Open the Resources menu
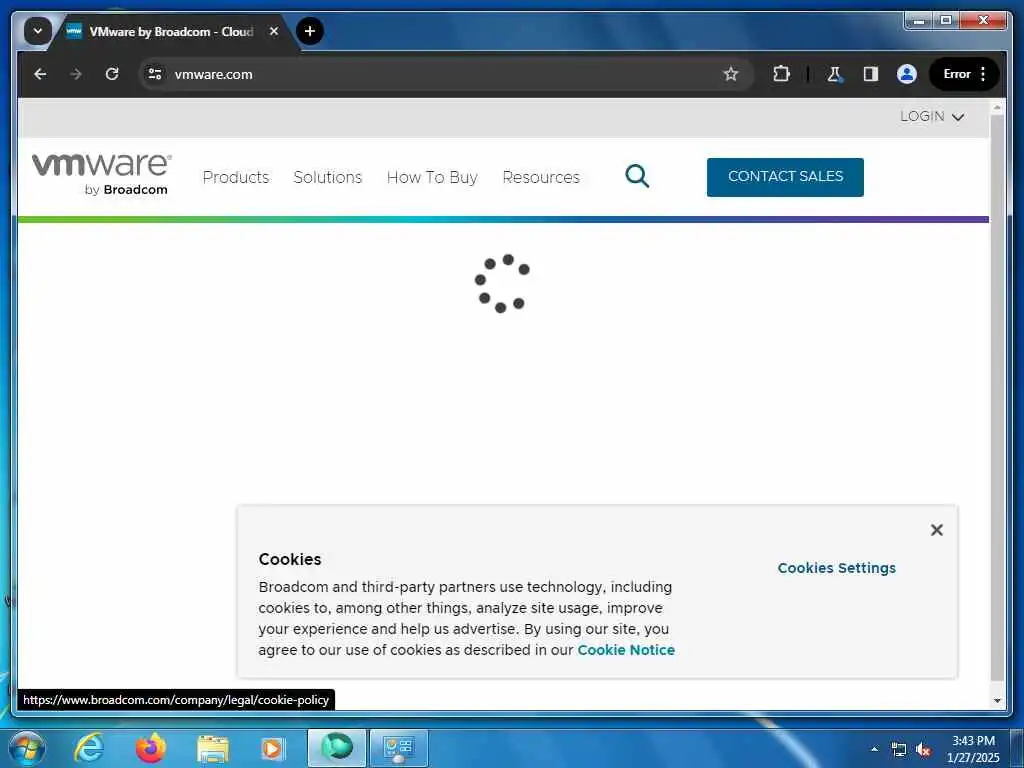Screen dimensions: 1024x768 click(x=541, y=177)
